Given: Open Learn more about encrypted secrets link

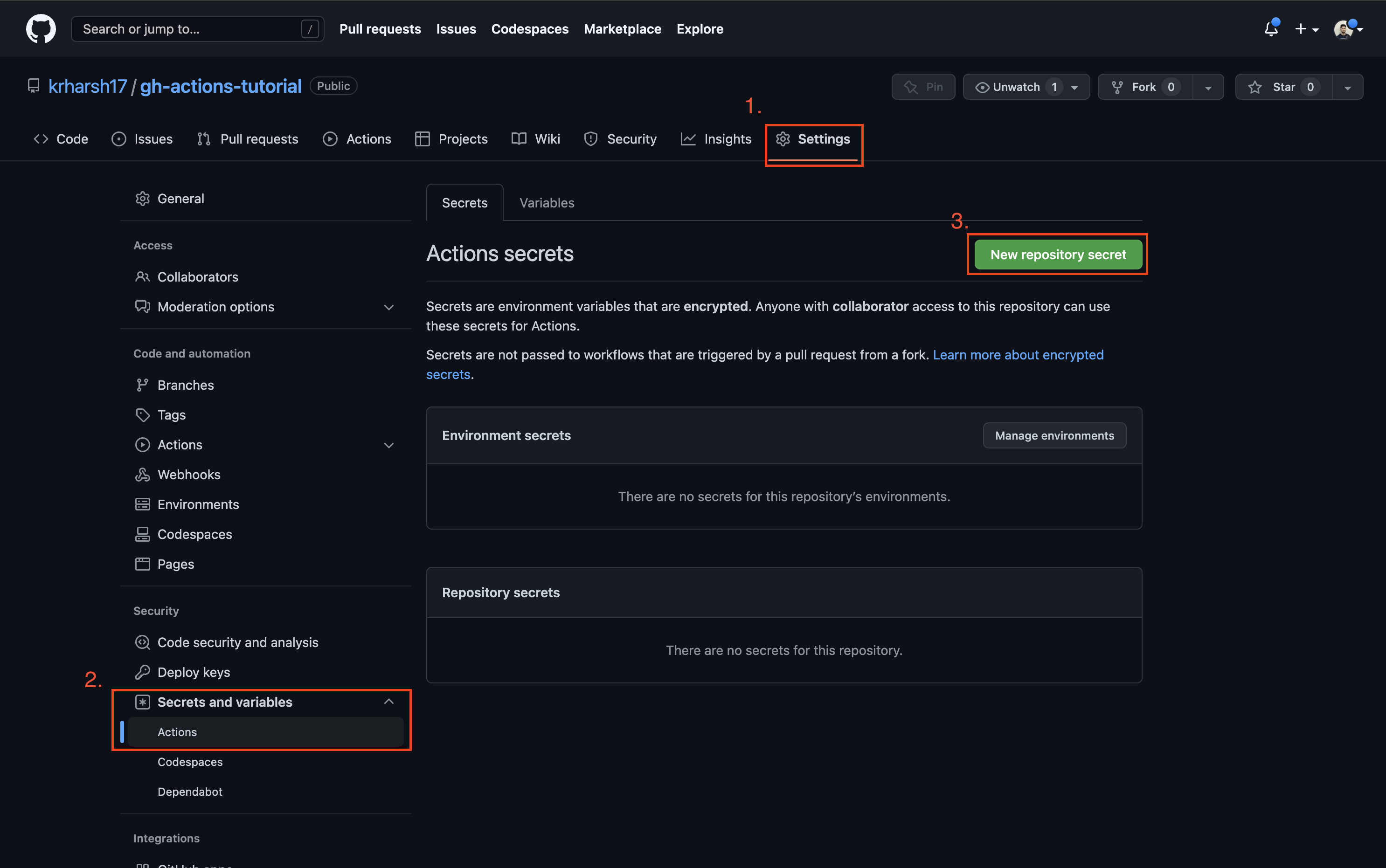Looking at the screenshot, I should tap(1018, 355).
